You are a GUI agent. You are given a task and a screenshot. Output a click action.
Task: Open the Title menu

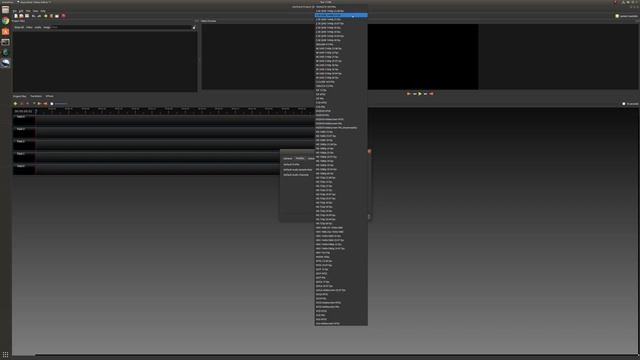pos(28,11)
